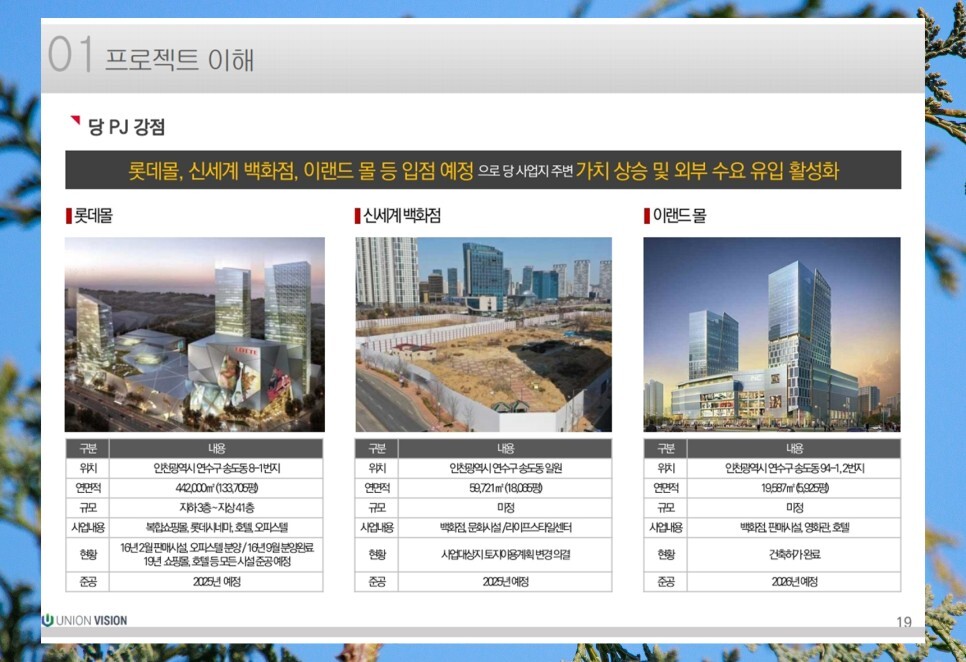Click '위치' label in the 이랜드 몰 table
Screen dimensions: 966x662
tap(665, 468)
